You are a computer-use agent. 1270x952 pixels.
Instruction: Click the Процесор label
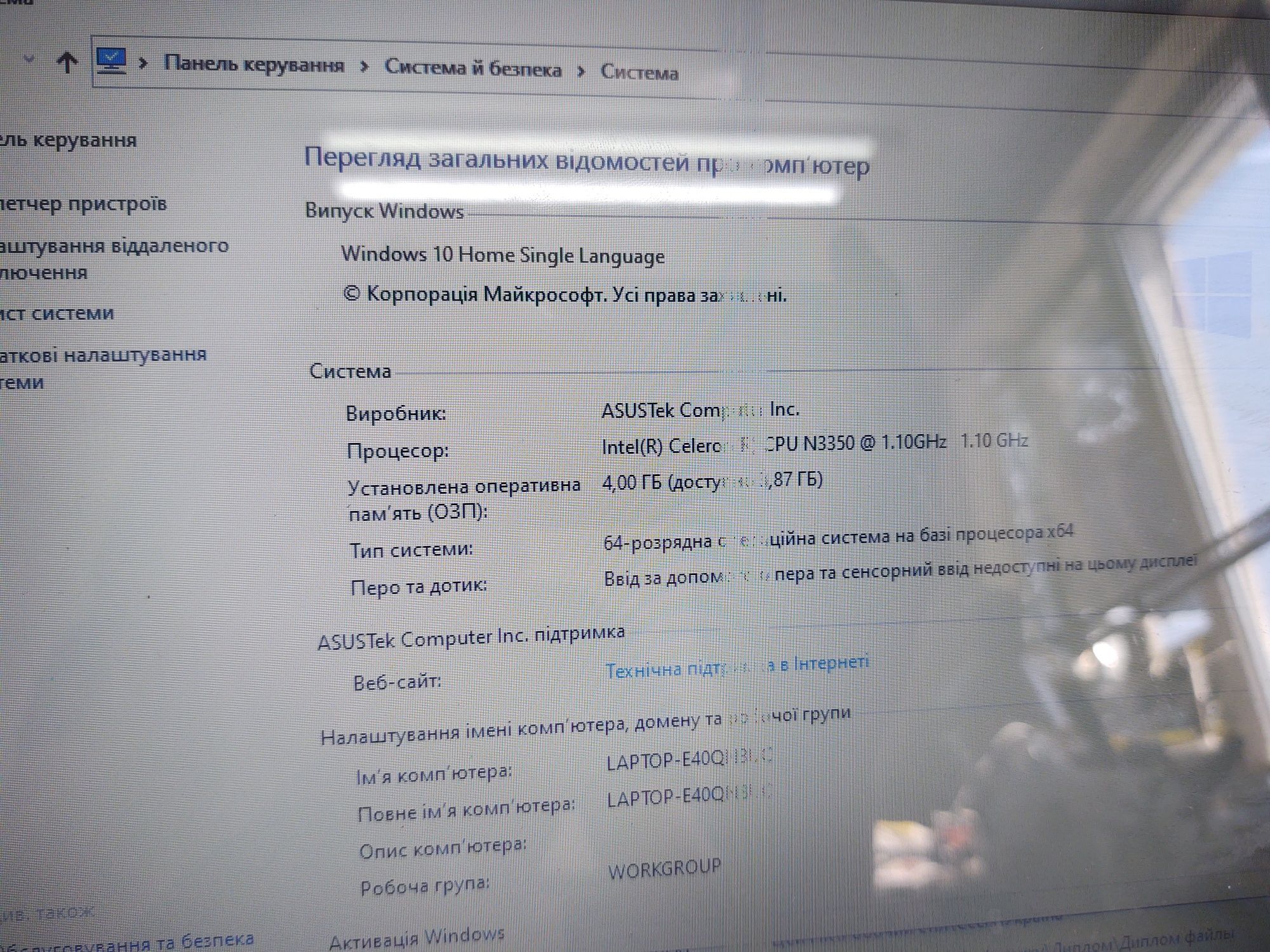point(398,451)
